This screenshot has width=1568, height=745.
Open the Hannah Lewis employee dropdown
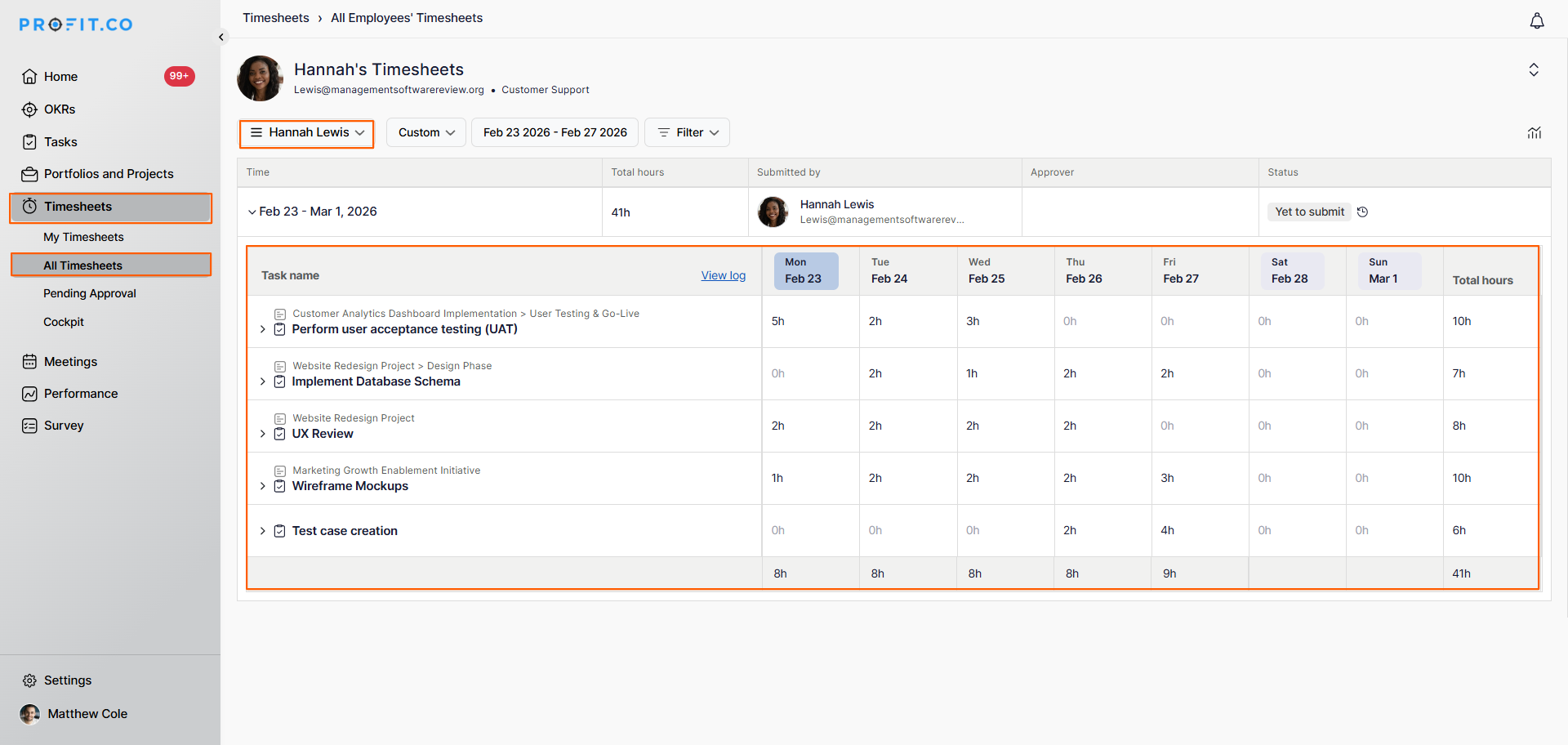click(306, 133)
